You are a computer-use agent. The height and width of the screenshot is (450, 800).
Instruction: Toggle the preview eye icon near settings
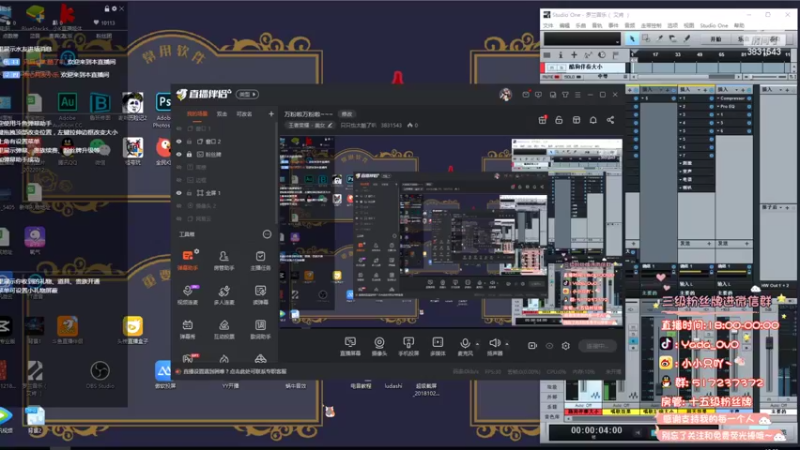click(x=549, y=346)
